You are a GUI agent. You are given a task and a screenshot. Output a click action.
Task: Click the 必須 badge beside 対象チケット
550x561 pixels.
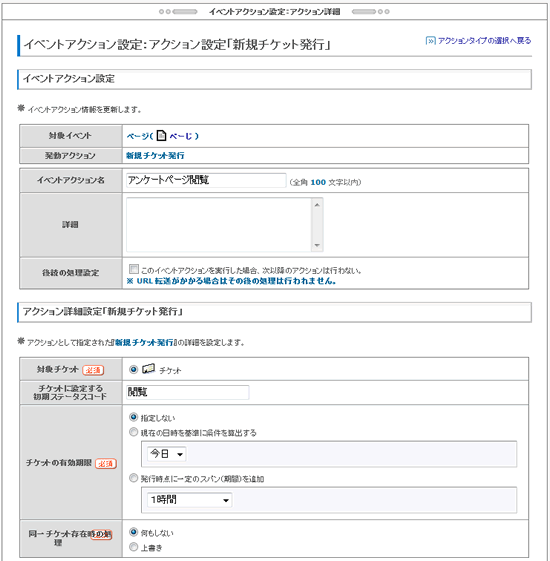(93, 370)
